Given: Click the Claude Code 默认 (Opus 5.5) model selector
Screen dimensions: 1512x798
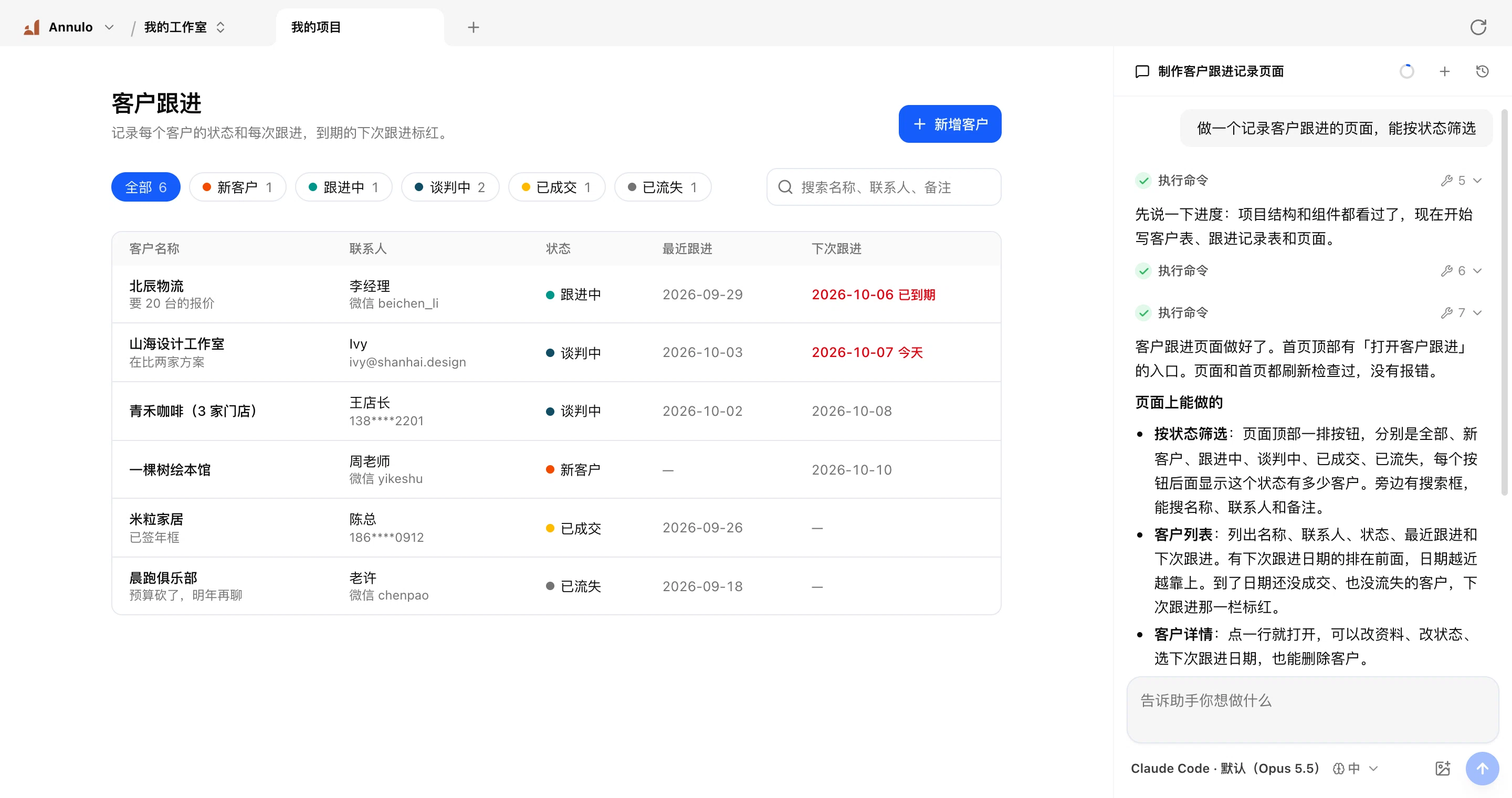Looking at the screenshot, I should click(1224, 769).
